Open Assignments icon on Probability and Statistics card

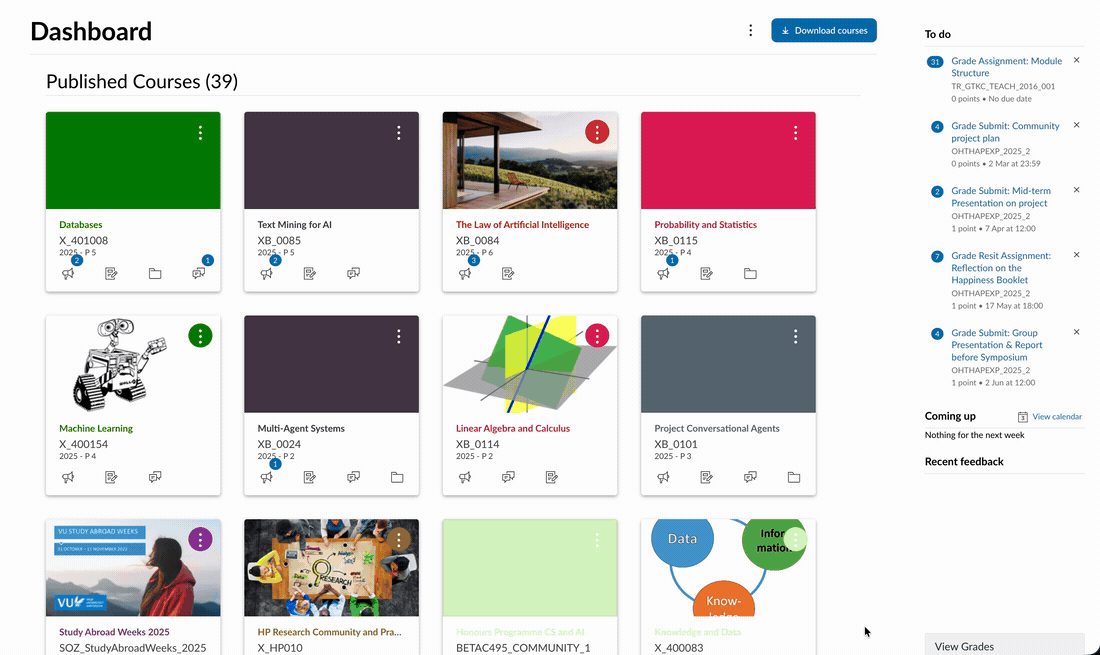point(706,274)
